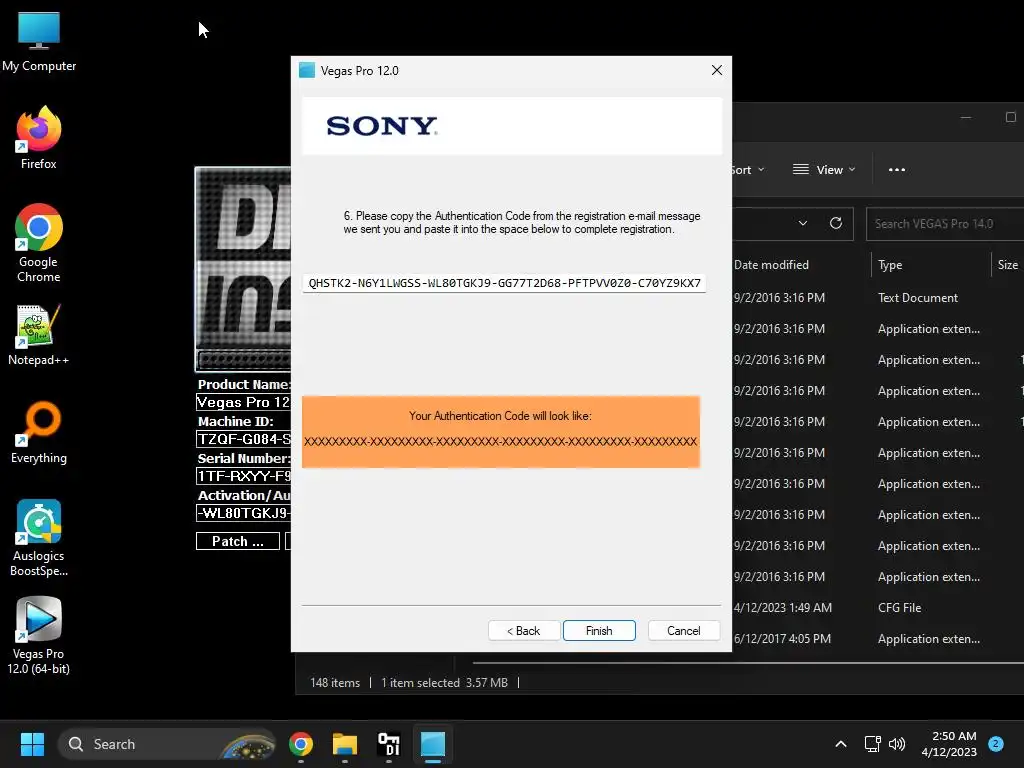Click the Finish button in Vegas dialog
This screenshot has width=1024, height=768.
[x=599, y=630]
